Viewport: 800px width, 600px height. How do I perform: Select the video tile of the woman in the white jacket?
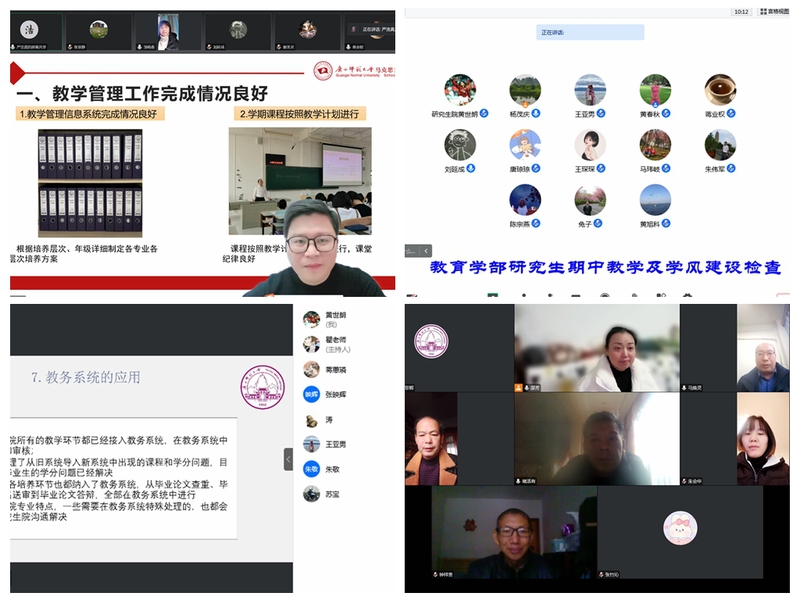(x=596, y=348)
